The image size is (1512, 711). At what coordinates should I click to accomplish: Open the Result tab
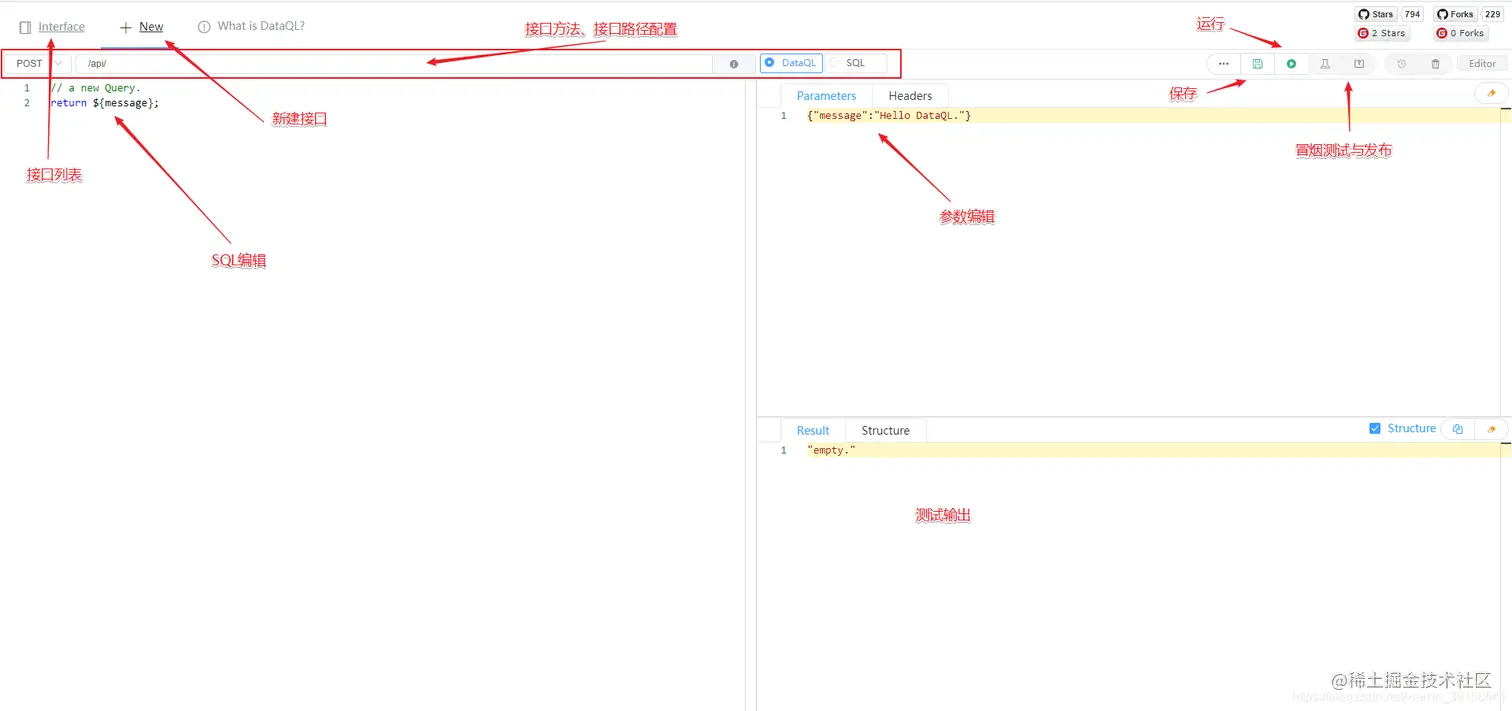(813, 431)
